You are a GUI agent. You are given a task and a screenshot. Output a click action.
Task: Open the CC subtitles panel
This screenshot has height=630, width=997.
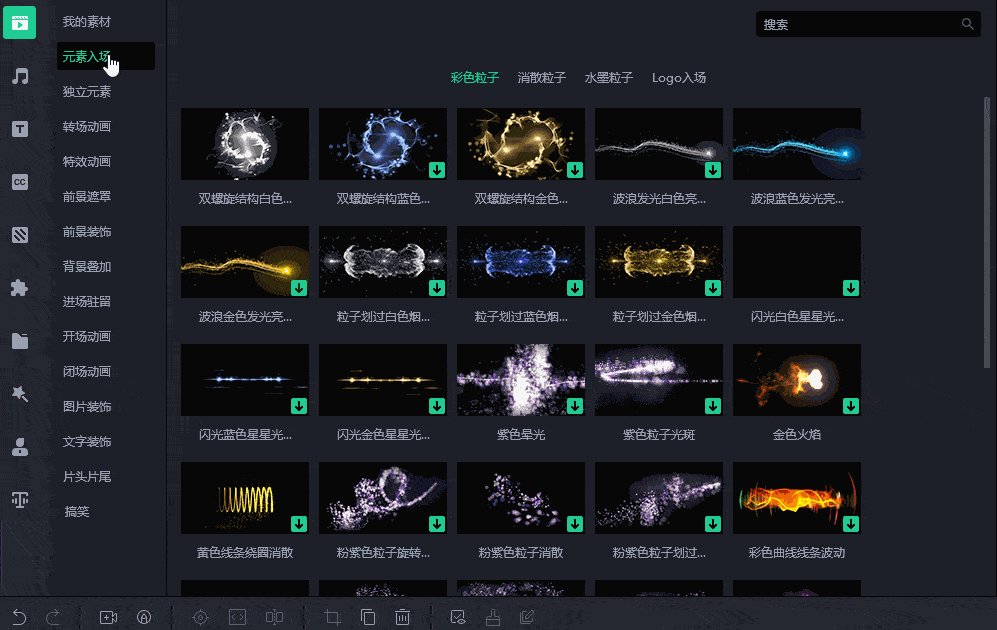coord(20,182)
